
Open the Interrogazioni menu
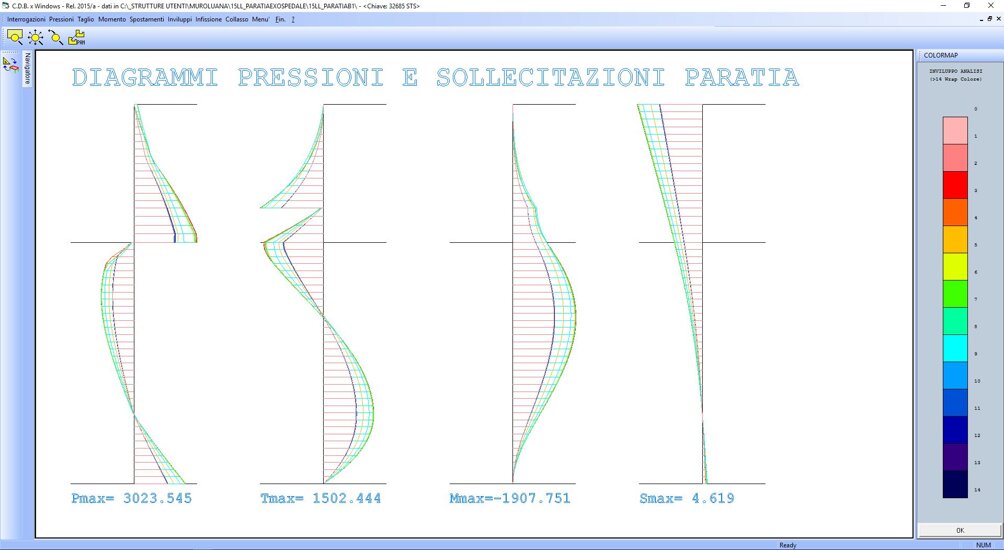(x=28, y=19)
